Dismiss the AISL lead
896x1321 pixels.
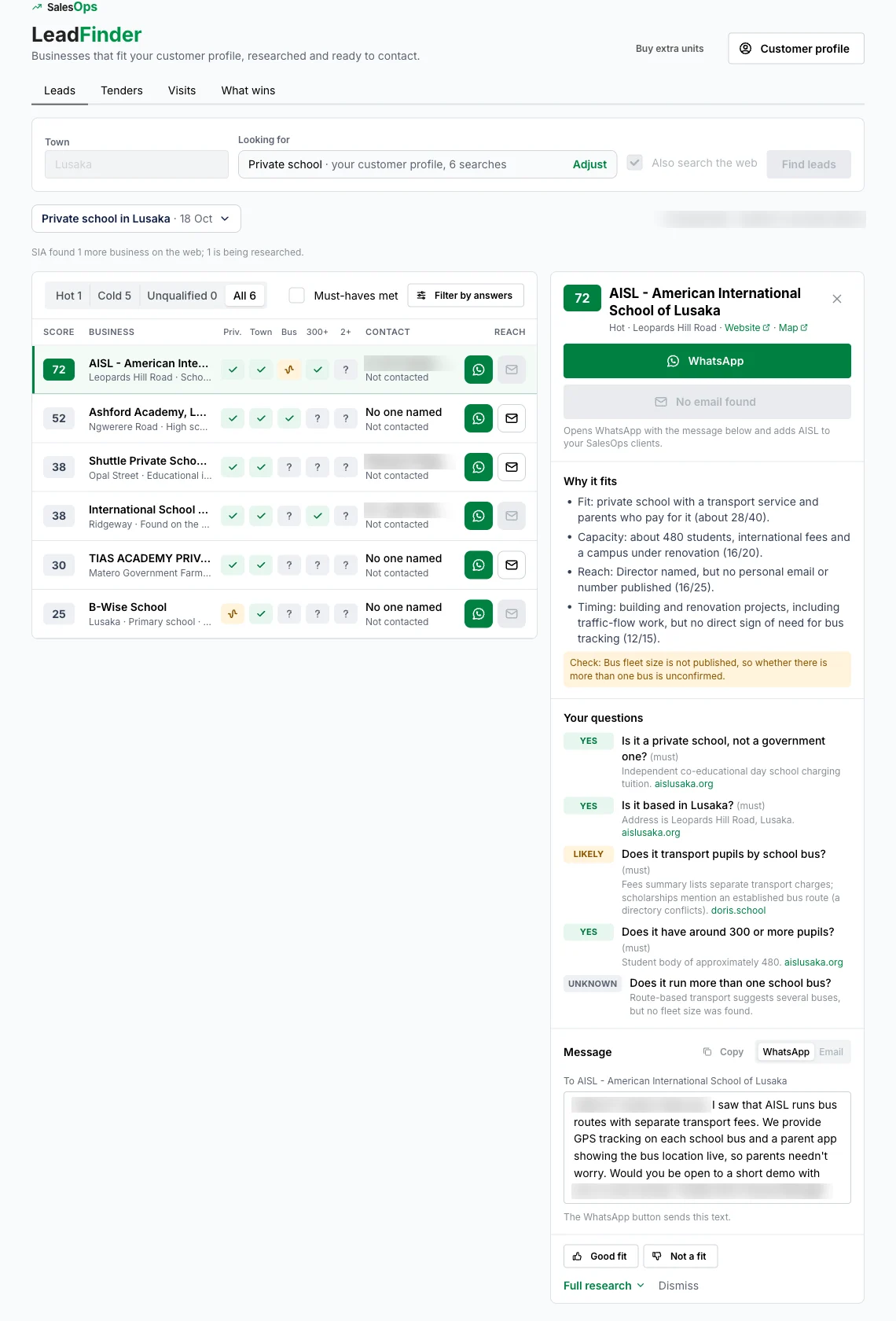tap(678, 1286)
